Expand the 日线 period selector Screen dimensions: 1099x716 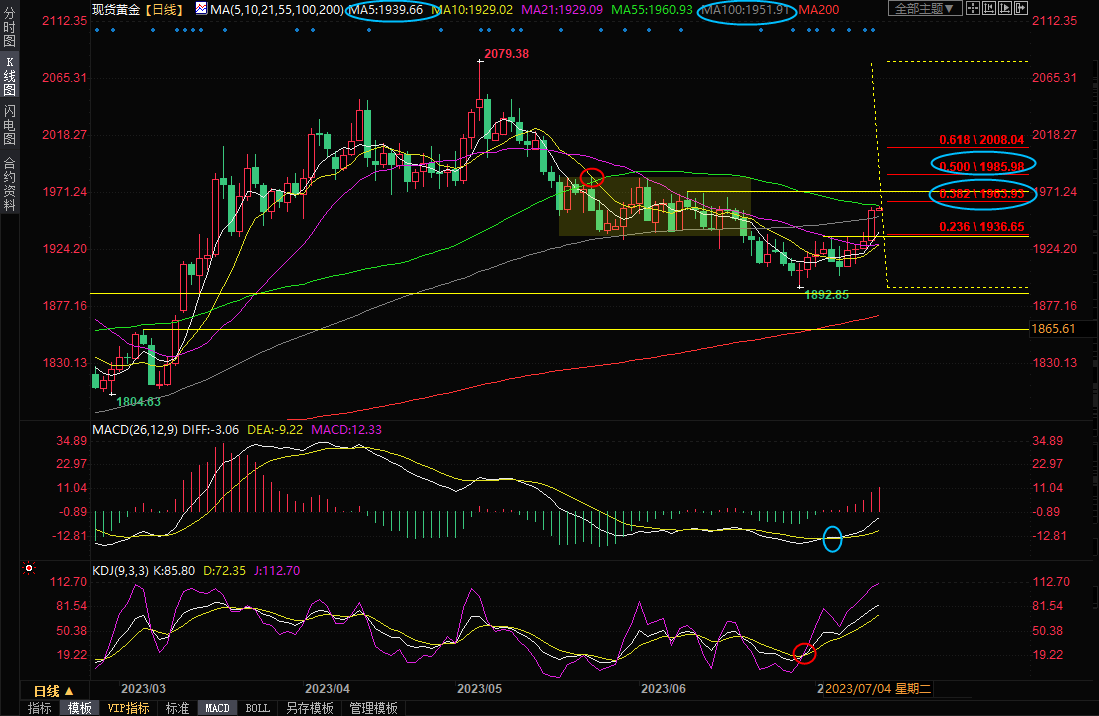(54, 691)
